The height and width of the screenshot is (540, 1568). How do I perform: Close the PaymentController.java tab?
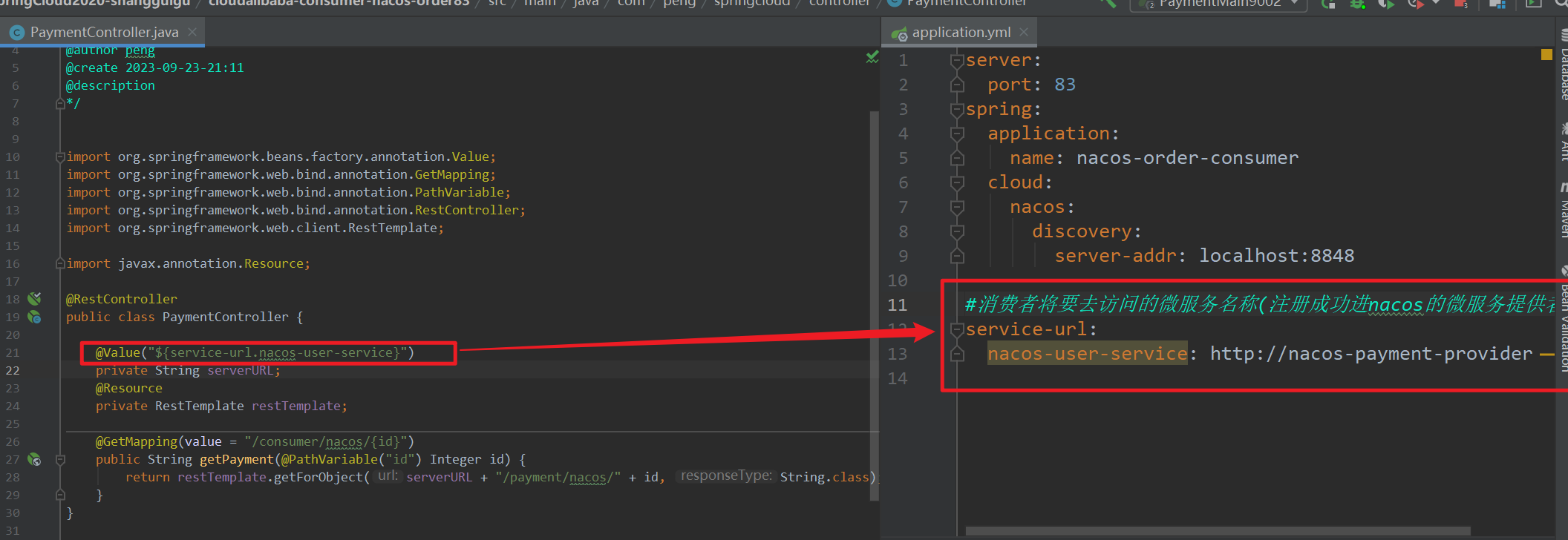[x=192, y=32]
